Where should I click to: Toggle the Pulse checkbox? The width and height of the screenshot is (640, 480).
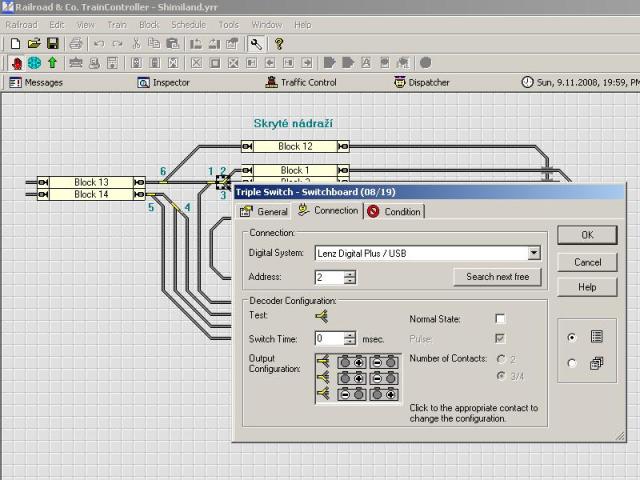[x=500, y=338]
